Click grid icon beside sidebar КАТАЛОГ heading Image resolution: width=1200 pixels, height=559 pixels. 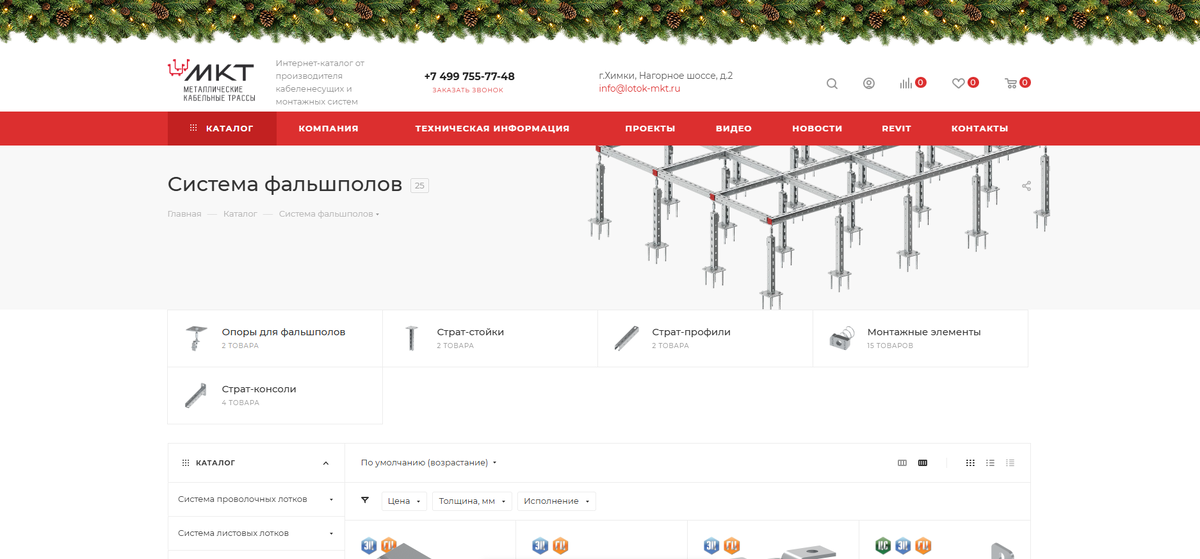185,464
